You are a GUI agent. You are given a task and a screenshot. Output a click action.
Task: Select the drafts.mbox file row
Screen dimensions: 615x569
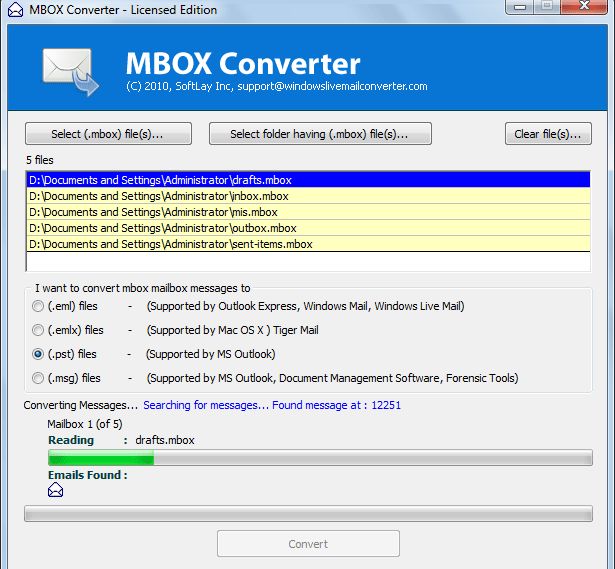(x=308, y=180)
